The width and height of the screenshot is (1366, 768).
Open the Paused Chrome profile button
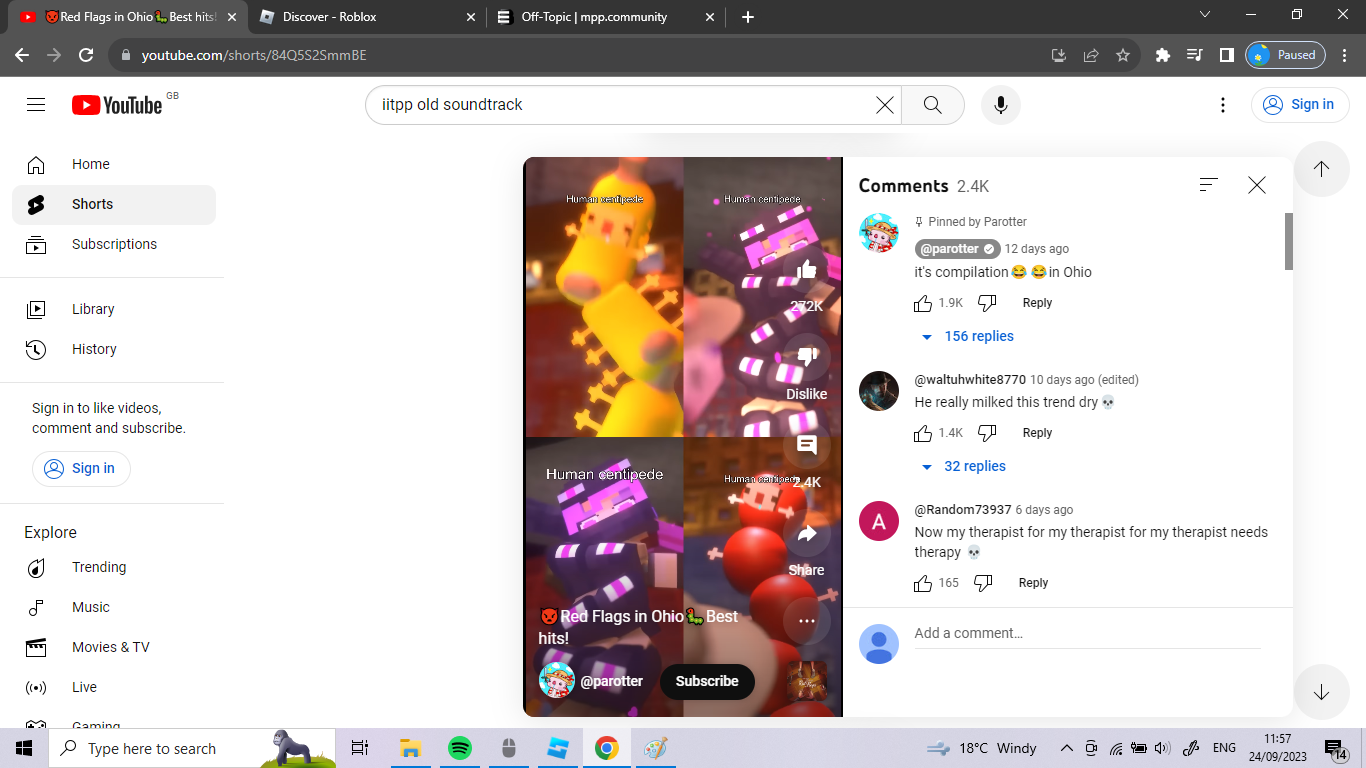click(1285, 55)
